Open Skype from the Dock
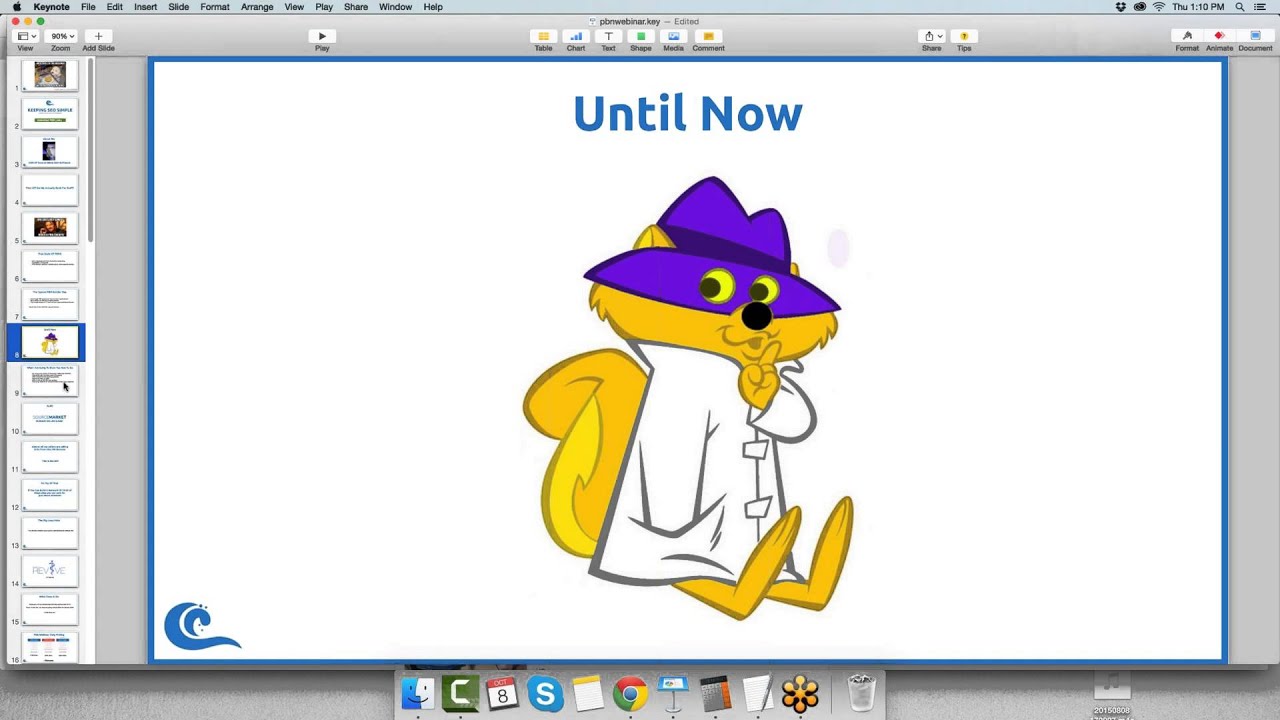The width and height of the screenshot is (1280, 720). tap(545, 693)
